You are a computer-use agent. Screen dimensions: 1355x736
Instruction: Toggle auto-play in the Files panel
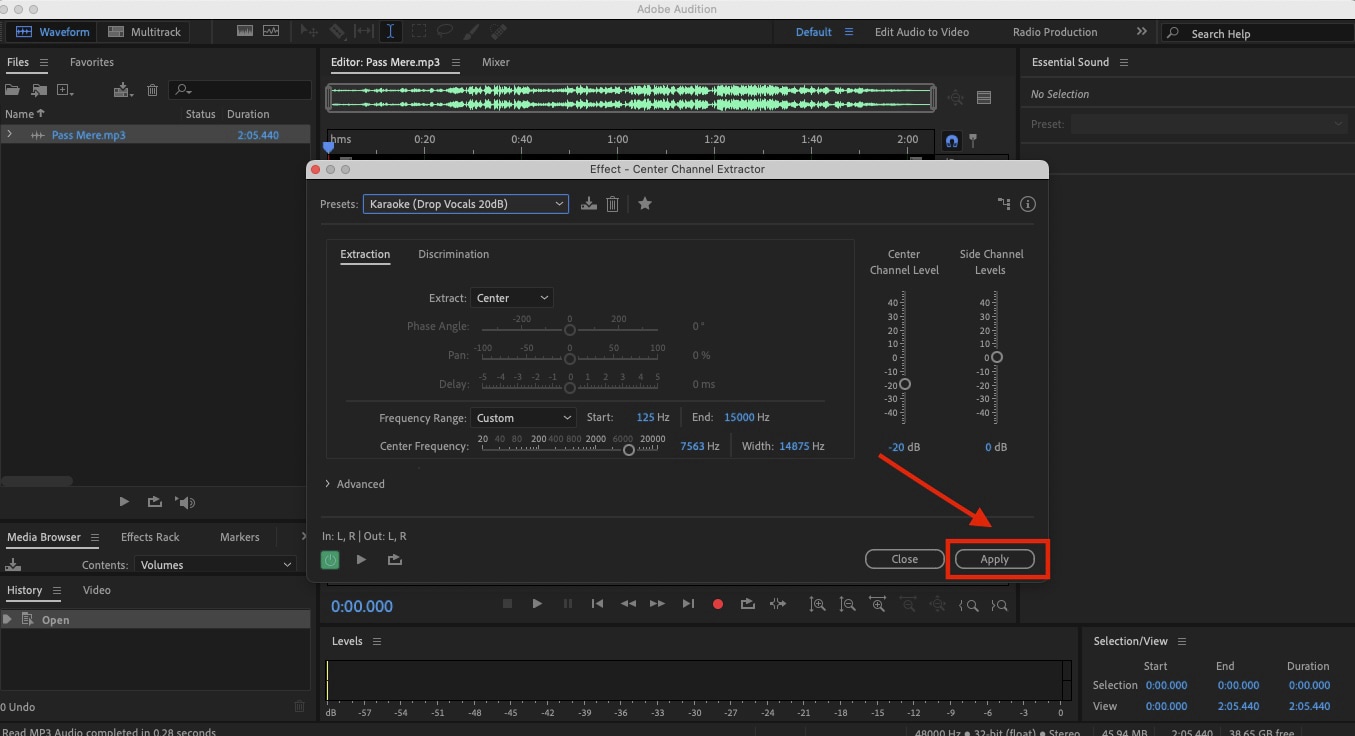[185, 502]
